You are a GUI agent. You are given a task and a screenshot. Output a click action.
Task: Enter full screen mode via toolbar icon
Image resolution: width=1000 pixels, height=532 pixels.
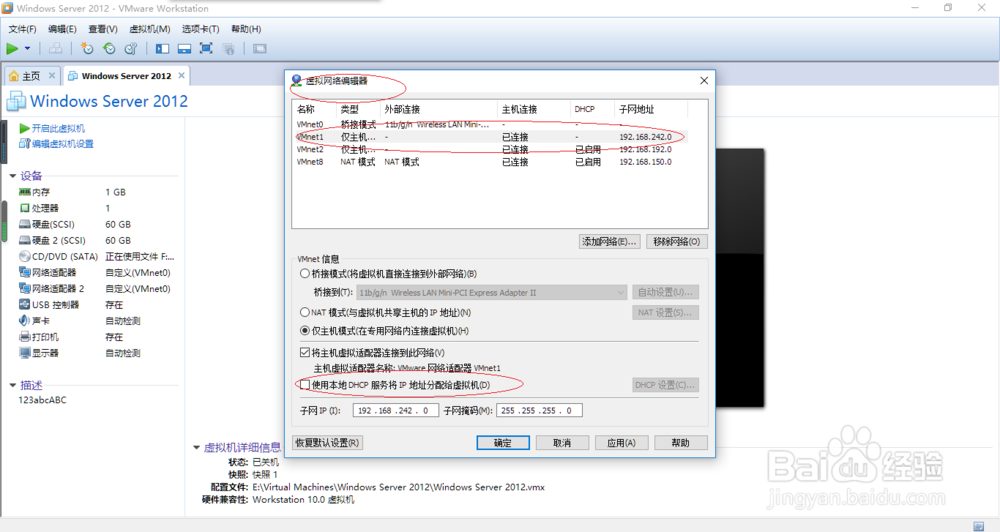206,48
